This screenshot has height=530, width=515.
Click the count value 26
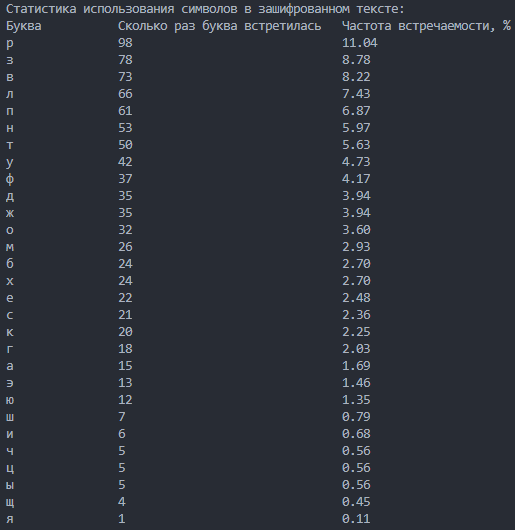click(125, 247)
